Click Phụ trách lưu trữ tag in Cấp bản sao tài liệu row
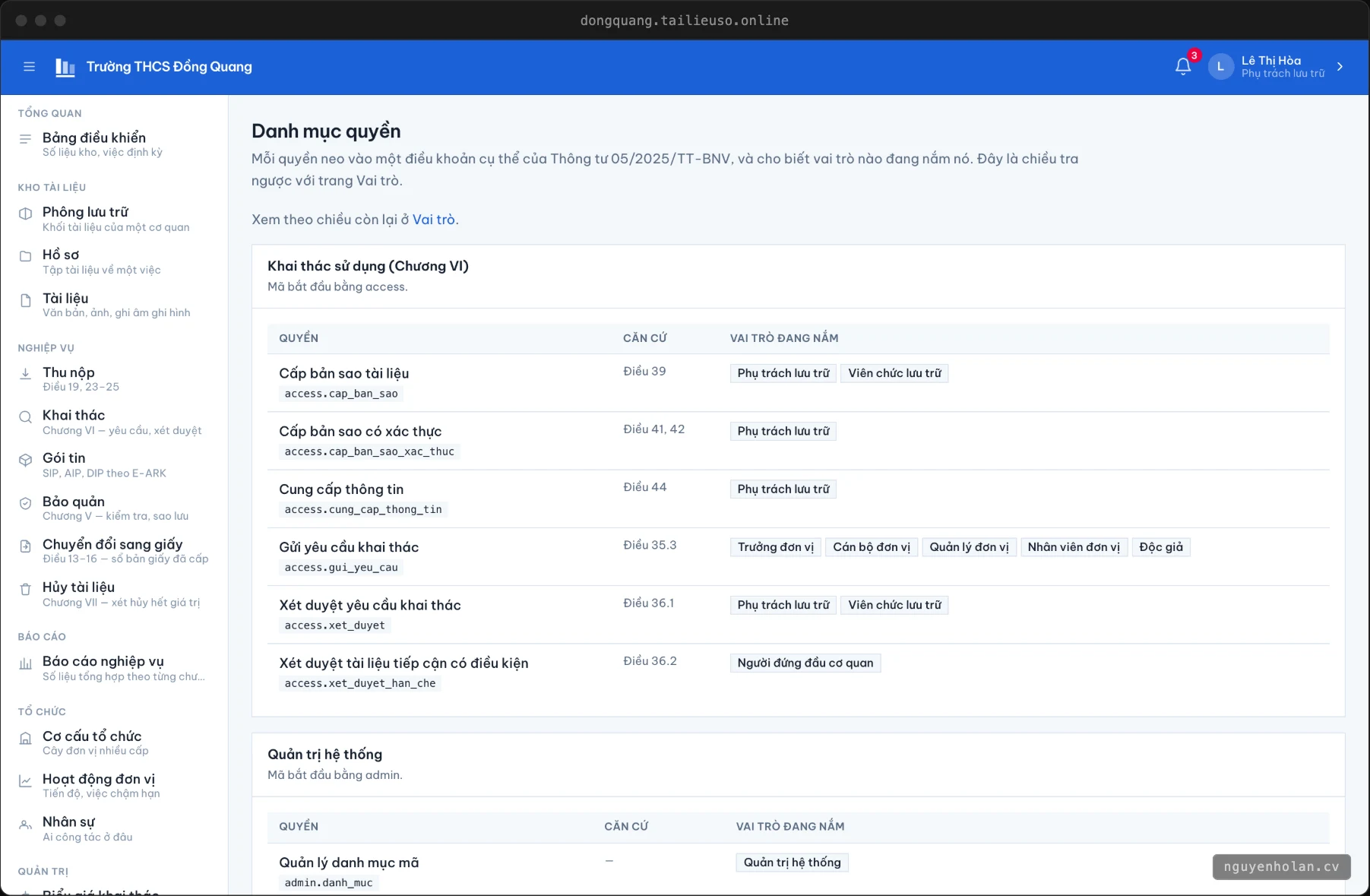 point(783,373)
